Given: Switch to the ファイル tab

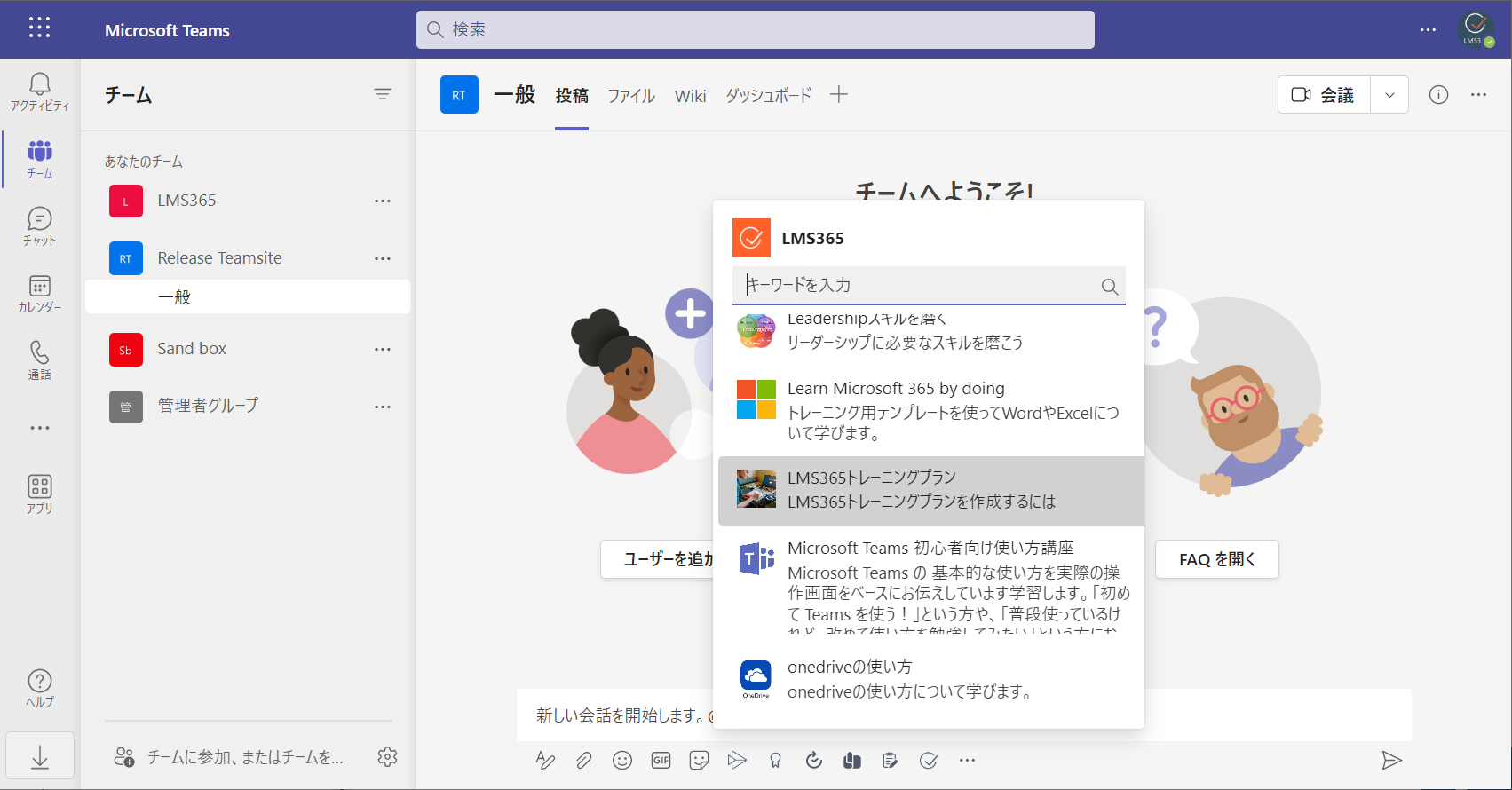Looking at the screenshot, I should click(x=631, y=96).
